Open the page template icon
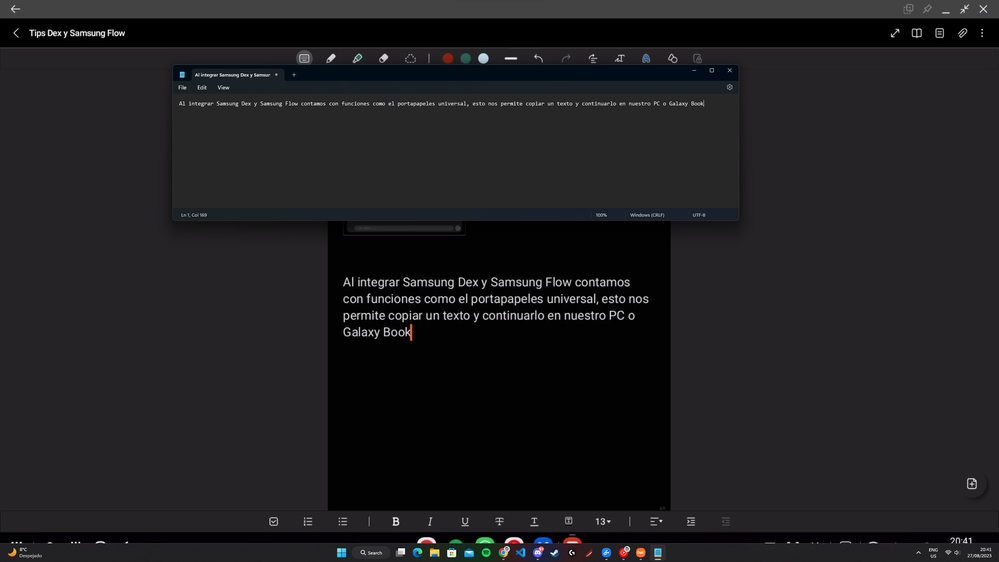This screenshot has width=999, height=562. click(x=940, y=33)
